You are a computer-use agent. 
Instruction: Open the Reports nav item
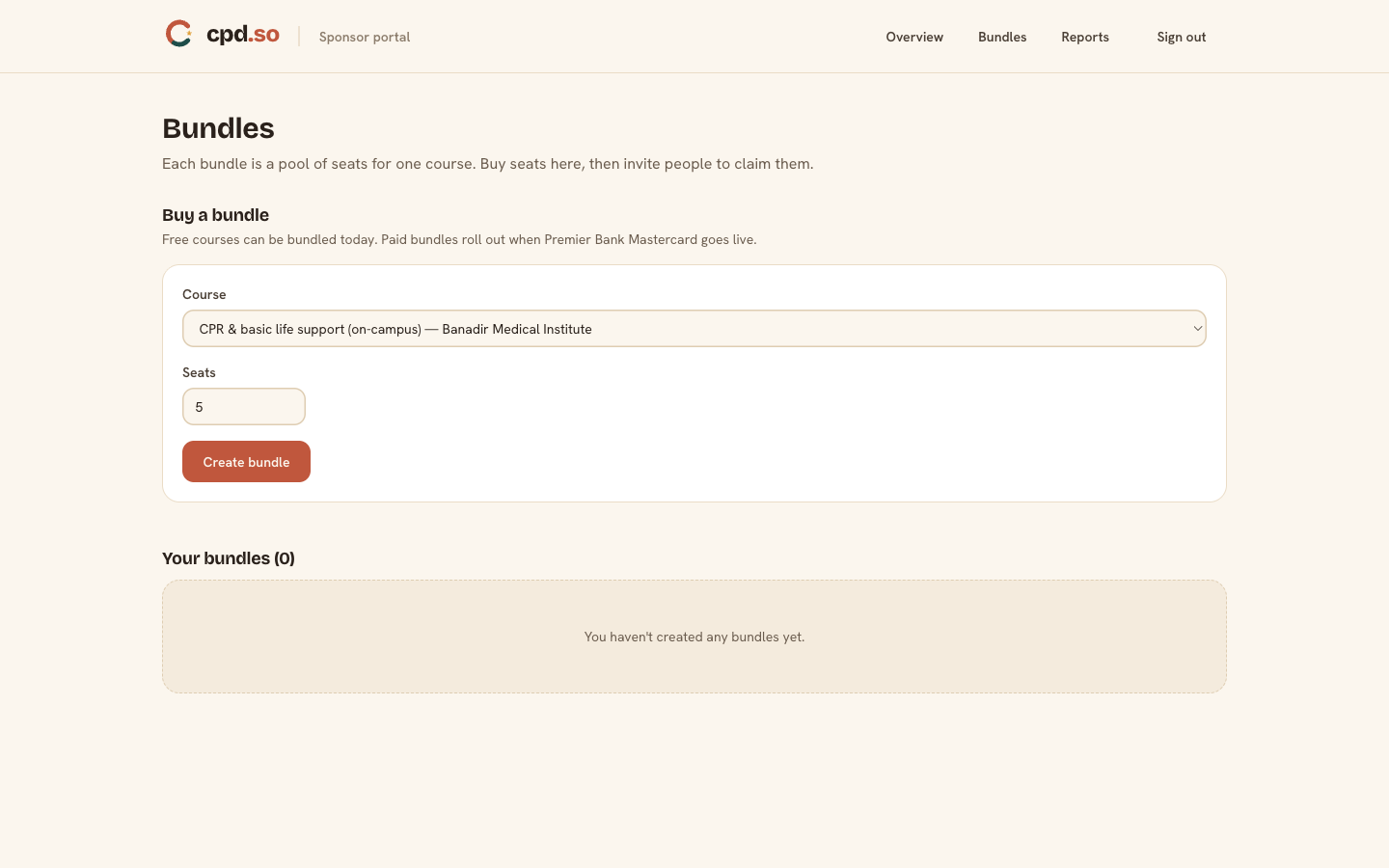(1085, 37)
